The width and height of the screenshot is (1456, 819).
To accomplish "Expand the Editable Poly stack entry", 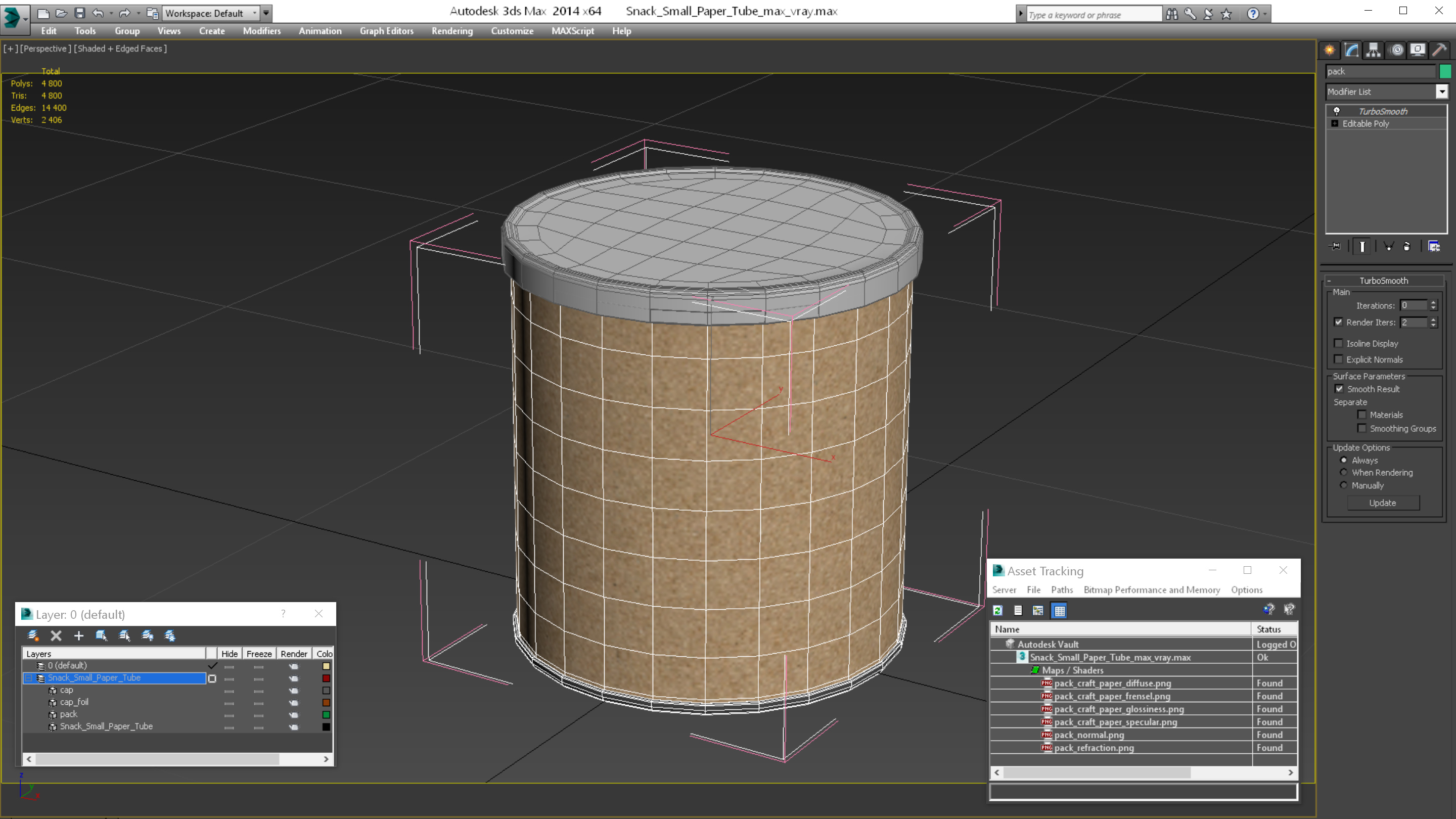I will (x=1335, y=123).
